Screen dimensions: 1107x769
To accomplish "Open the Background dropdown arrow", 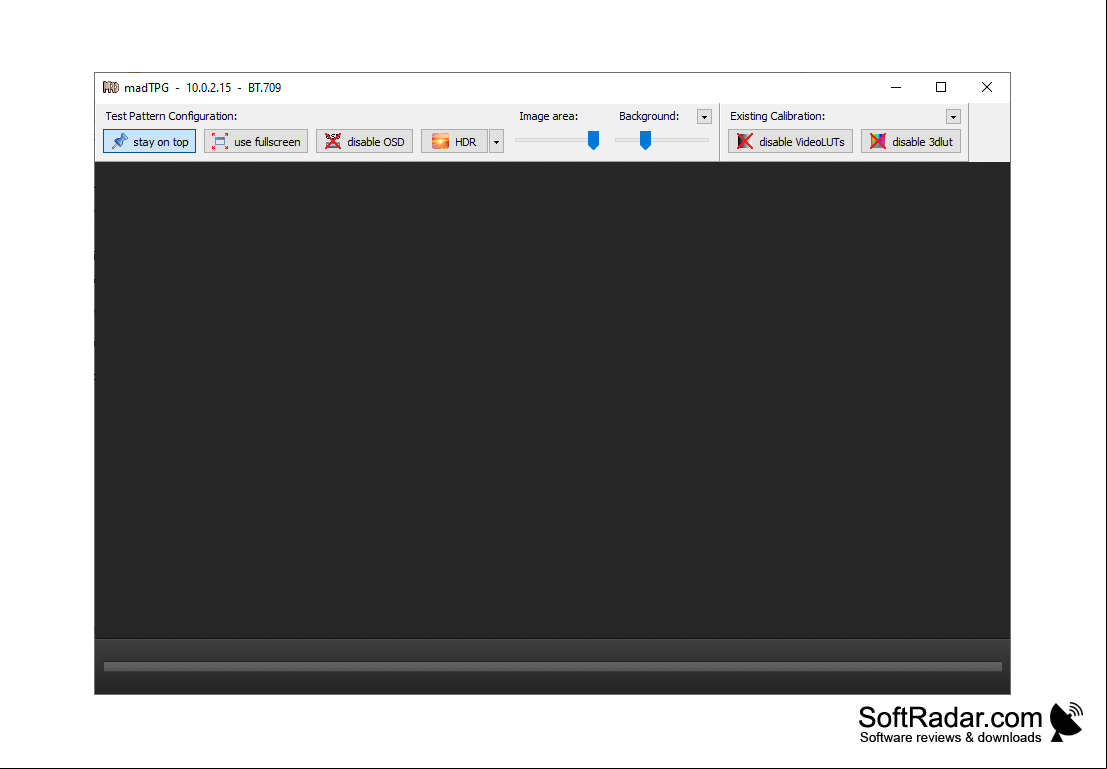I will [704, 117].
